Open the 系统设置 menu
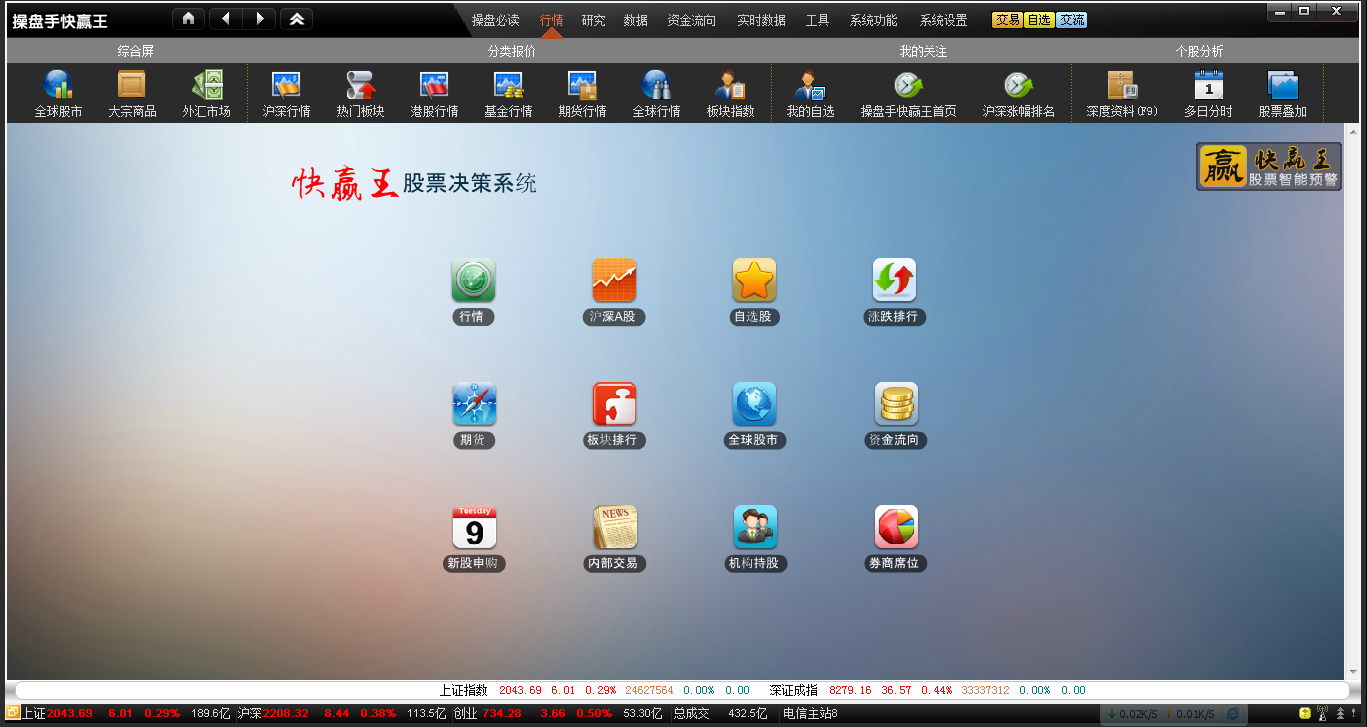 tap(944, 20)
